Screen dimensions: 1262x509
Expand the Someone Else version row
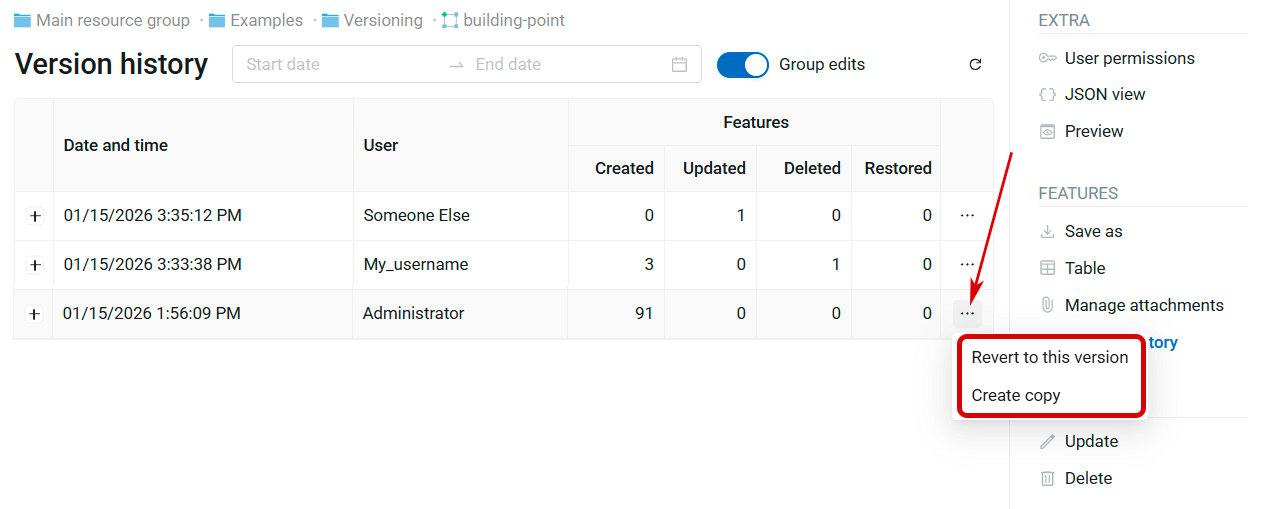click(35, 216)
